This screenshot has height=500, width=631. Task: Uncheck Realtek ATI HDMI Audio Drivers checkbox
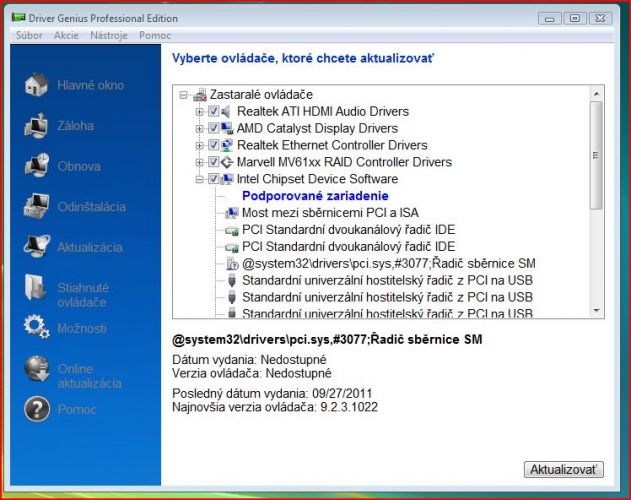click(x=213, y=112)
